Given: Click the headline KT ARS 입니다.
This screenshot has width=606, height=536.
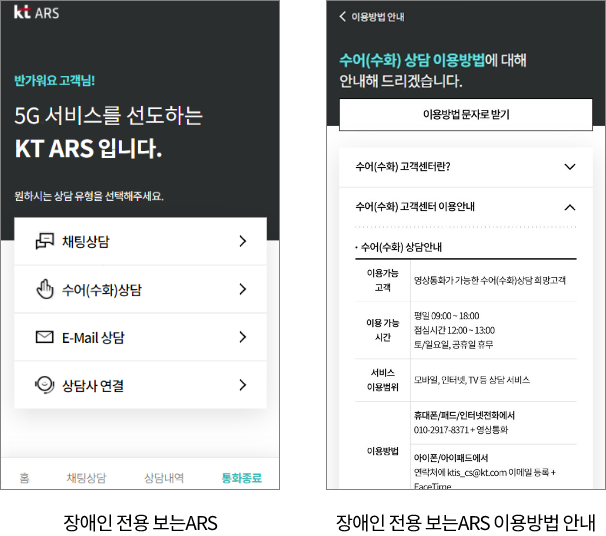Looking at the screenshot, I should 89,148.
